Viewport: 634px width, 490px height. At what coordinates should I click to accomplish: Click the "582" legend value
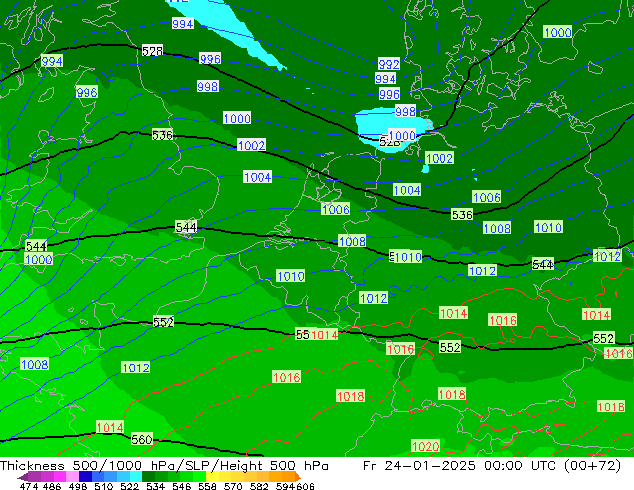pyautogui.click(x=259, y=486)
